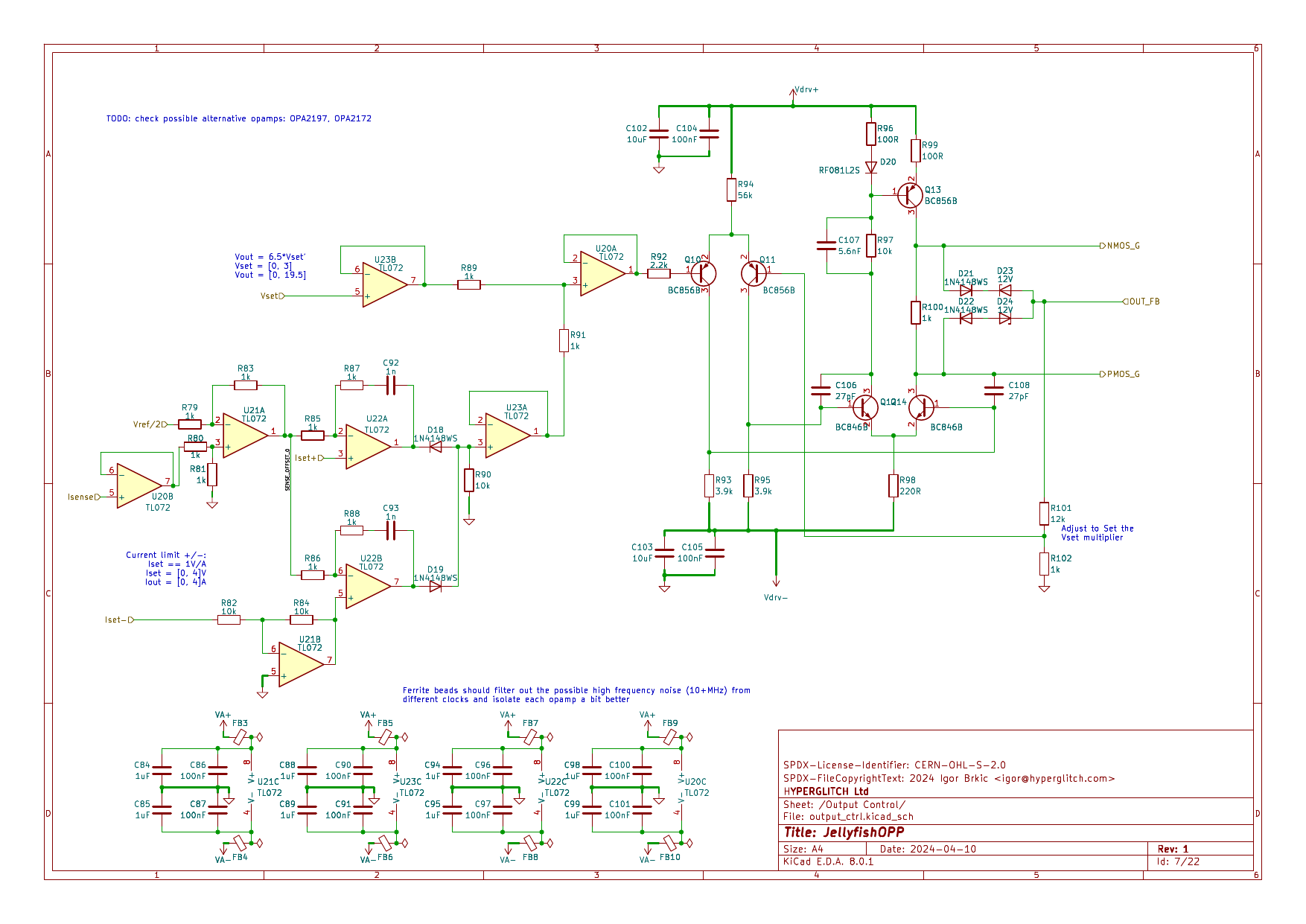This screenshot has height=924, width=1306.
Task: Select the R101 12k resistor
Action: coord(1044,514)
